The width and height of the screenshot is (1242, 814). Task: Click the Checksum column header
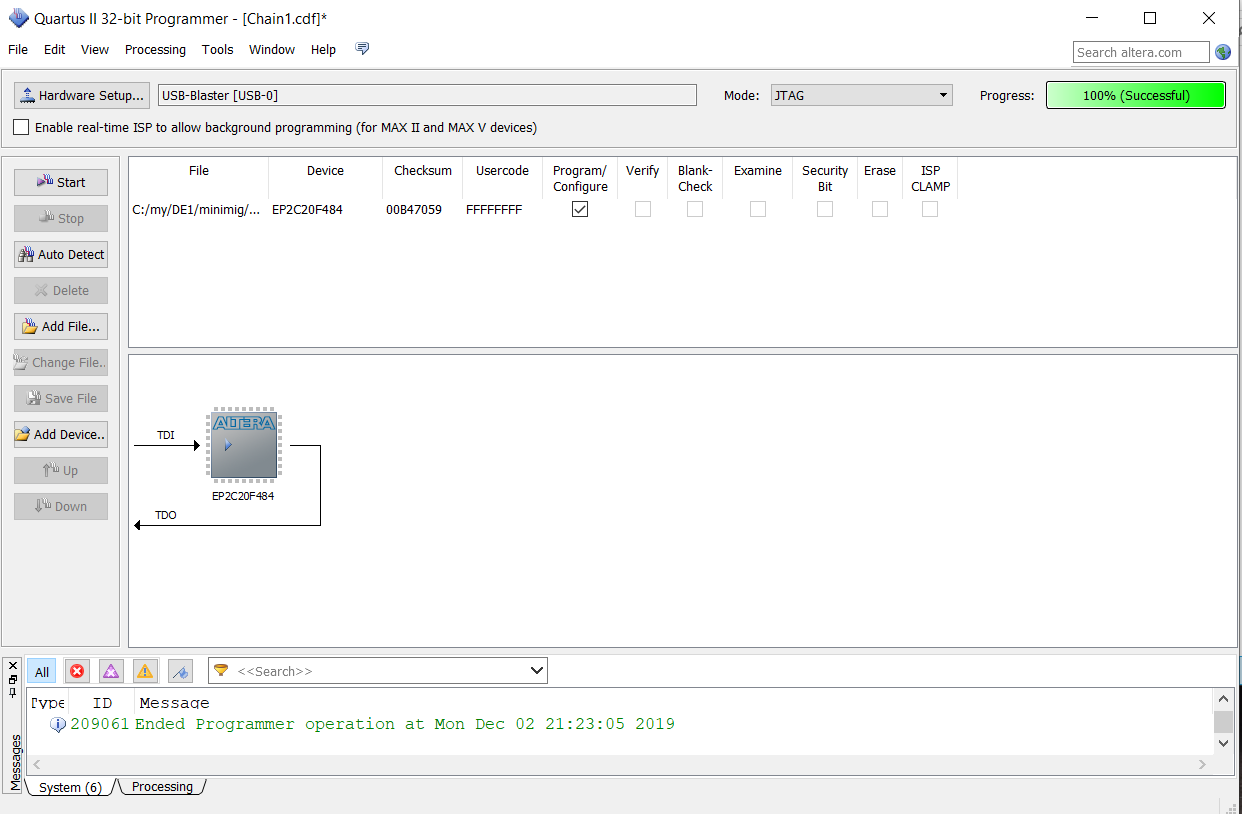423,171
